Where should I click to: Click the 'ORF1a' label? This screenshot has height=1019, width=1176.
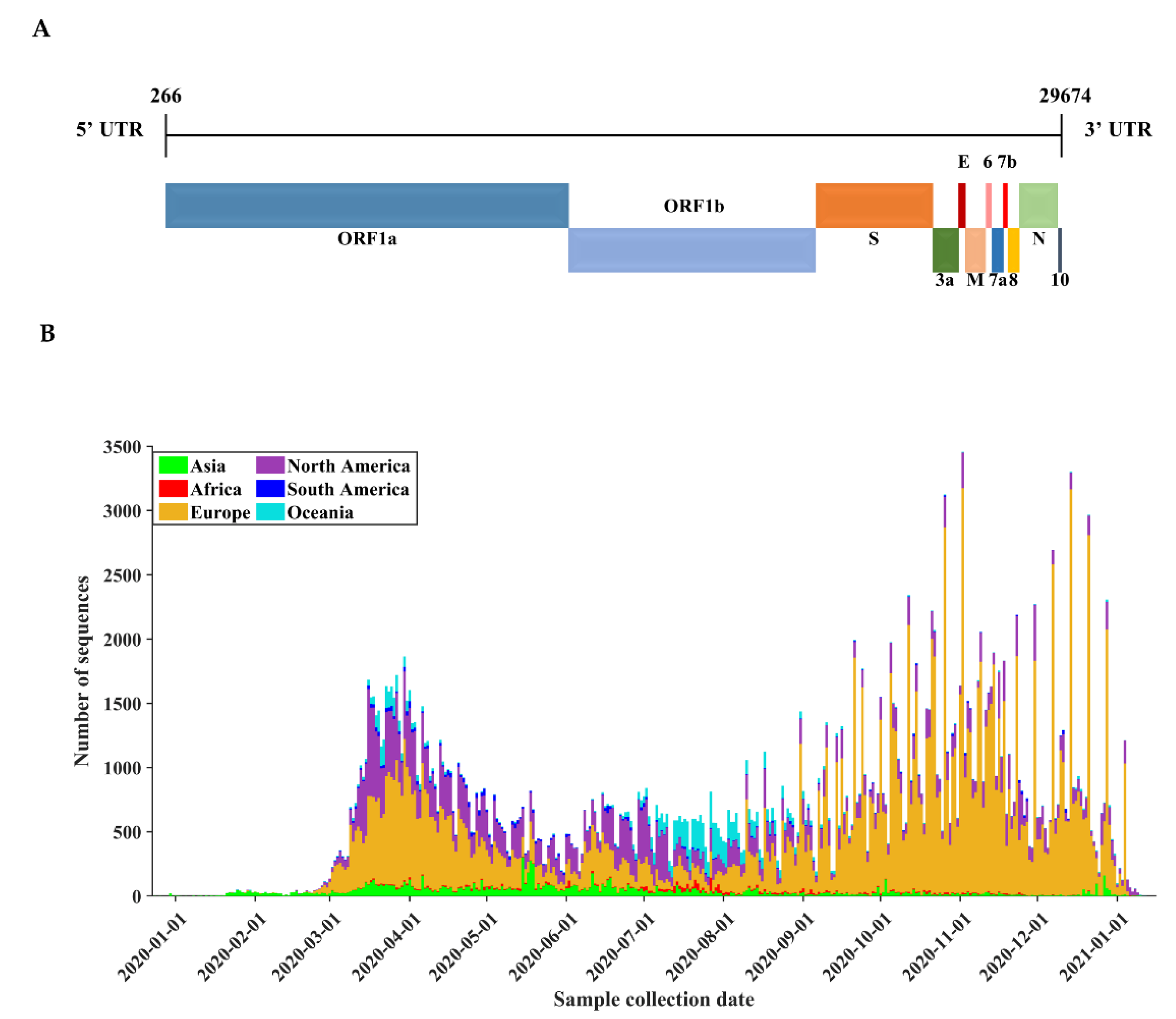tap(367, 238)
